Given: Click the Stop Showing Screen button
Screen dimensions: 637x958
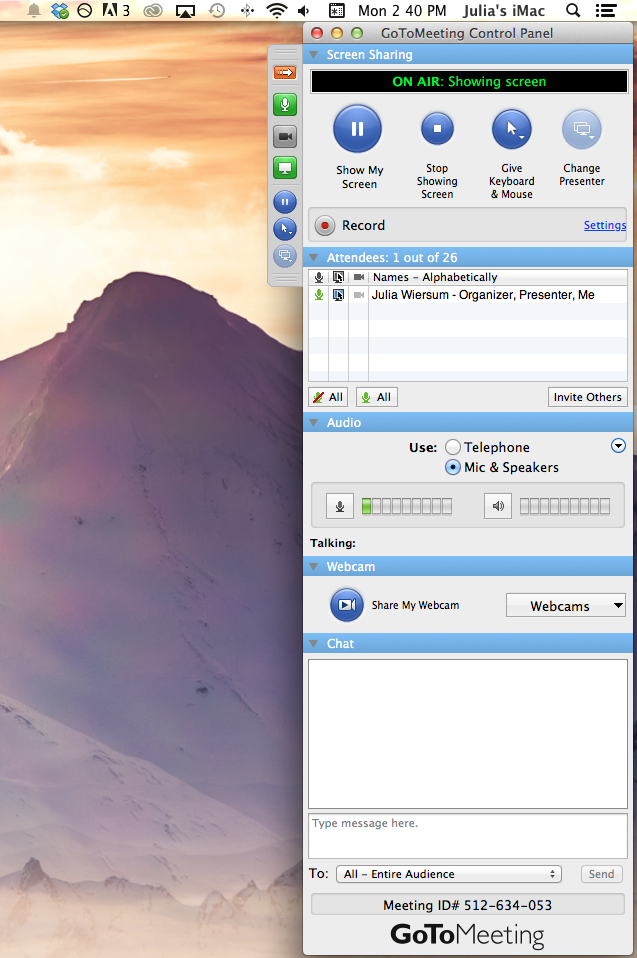Looking at the screenshot, I should pyautogui.click(x=437, y=129).
